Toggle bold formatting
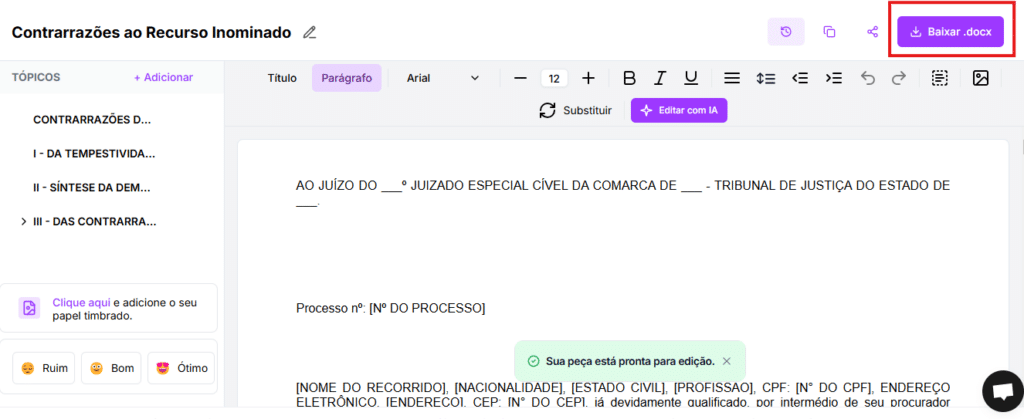This screenshot has width=1024, height=419. coord(629,78)
